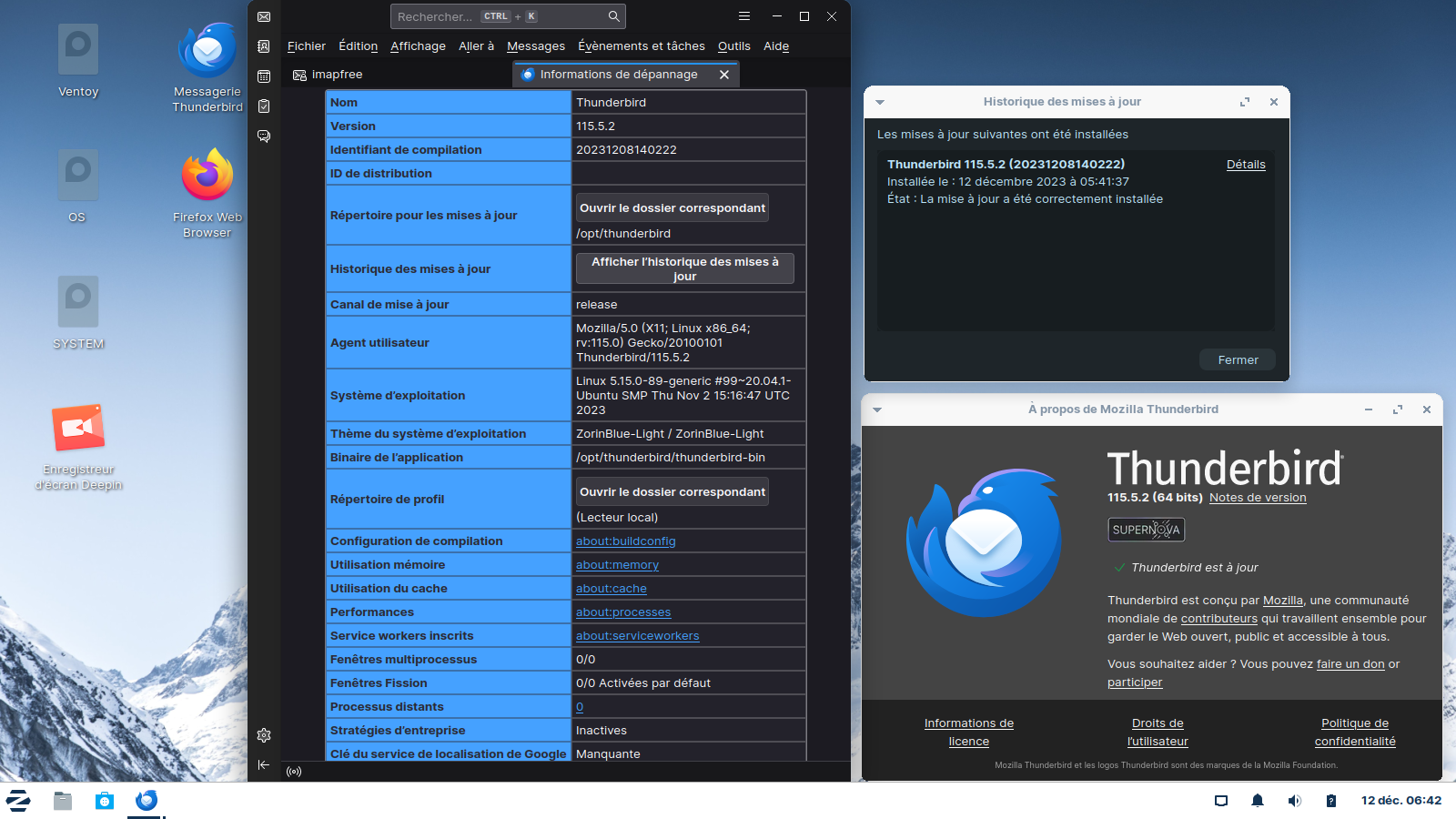Screen dimensions: 1456x819
Task: Open the about:serviceworkers link
Action: [638, 636]
